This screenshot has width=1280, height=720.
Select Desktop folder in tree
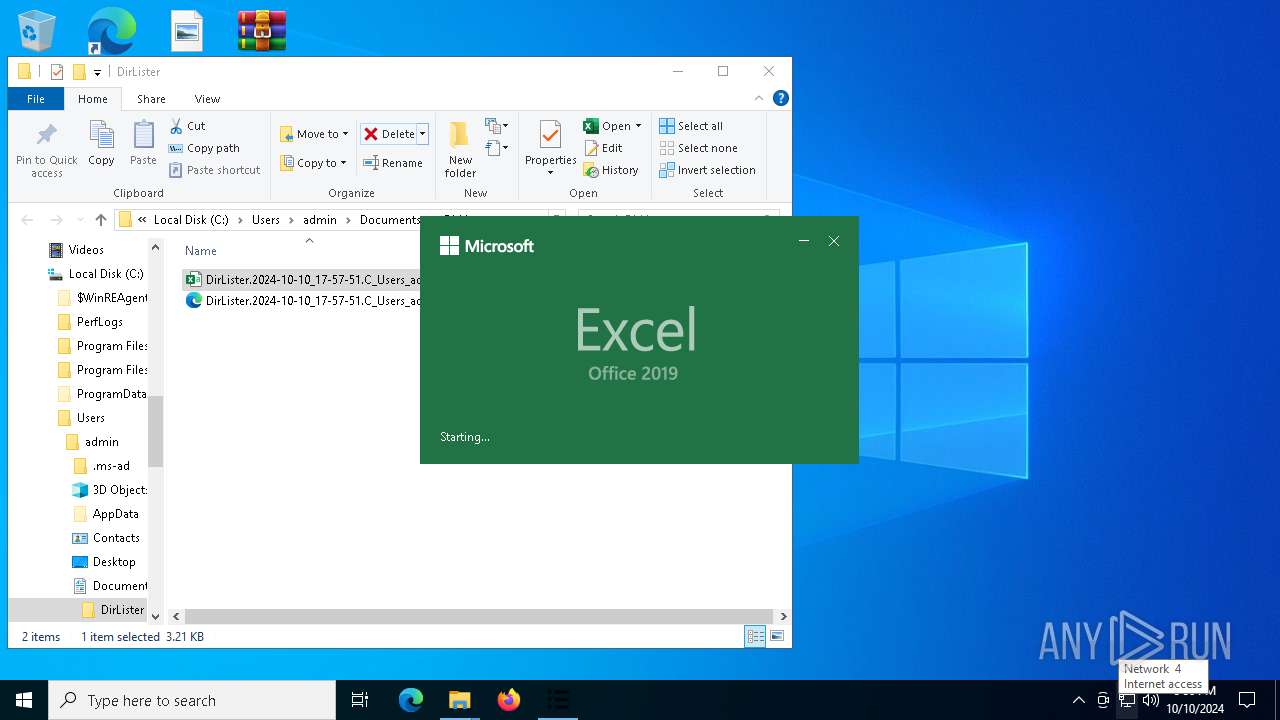click(x=113, y=562)
